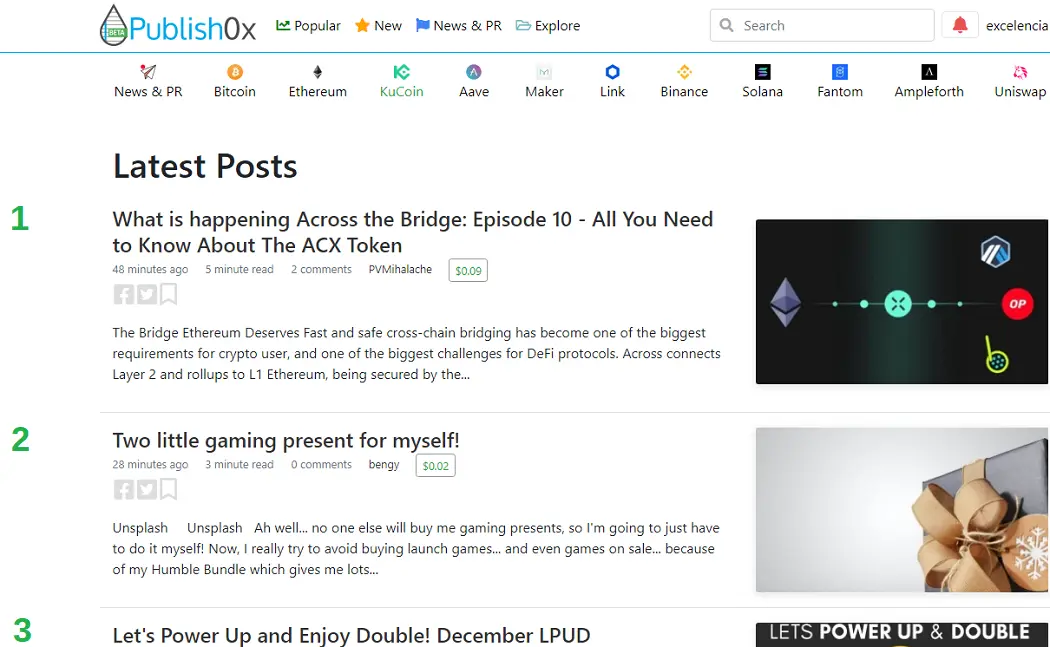View the 2 comments on ACX post
1050x647 pixels.
[x=321, y=269]
